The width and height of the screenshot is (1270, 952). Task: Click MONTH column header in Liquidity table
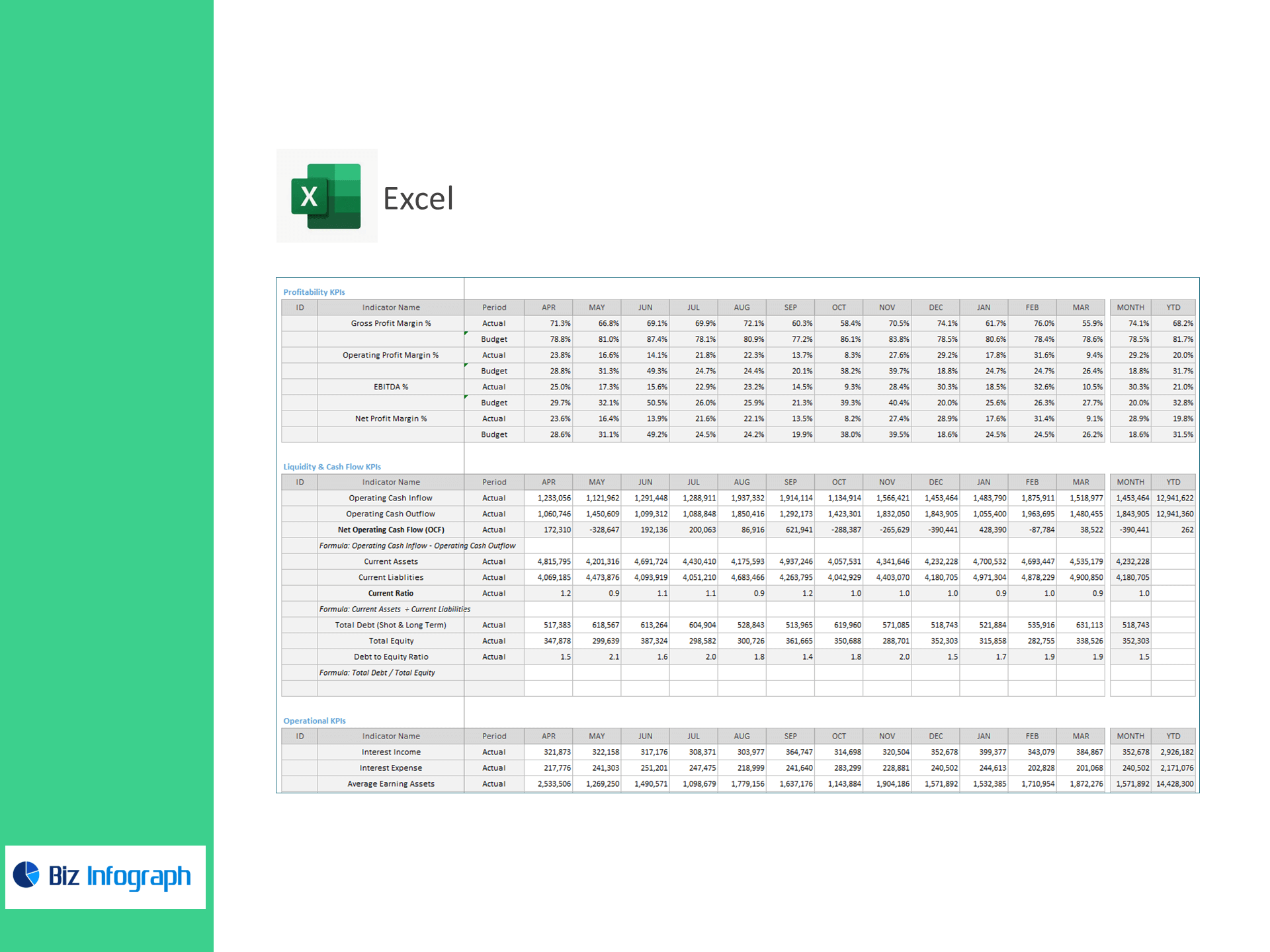[1130, 482]
